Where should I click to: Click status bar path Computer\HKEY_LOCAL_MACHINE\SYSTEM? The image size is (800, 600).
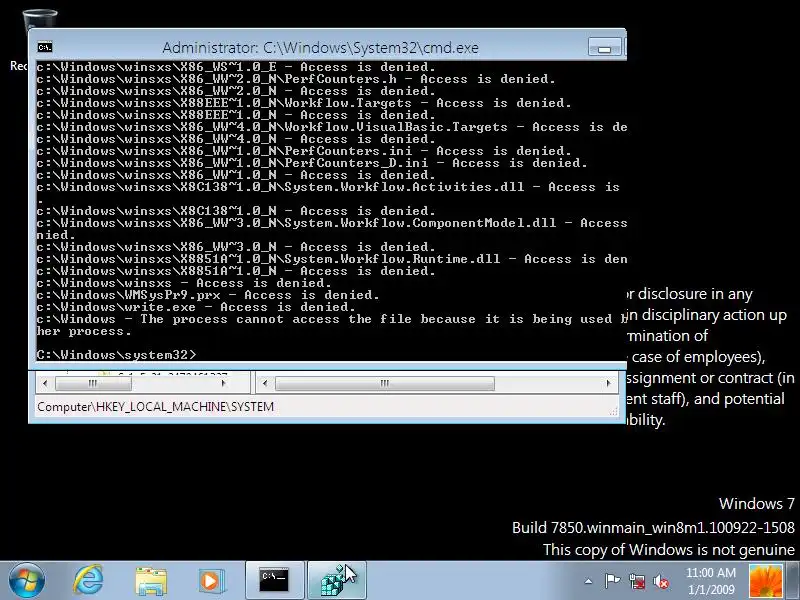coord(156,407)
